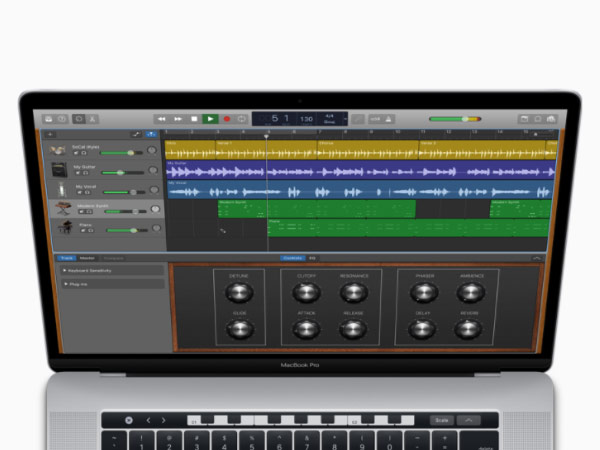Click the CUTOFF knob on synth panel
The height and width of the screenshot is (450, 600).
307,292
